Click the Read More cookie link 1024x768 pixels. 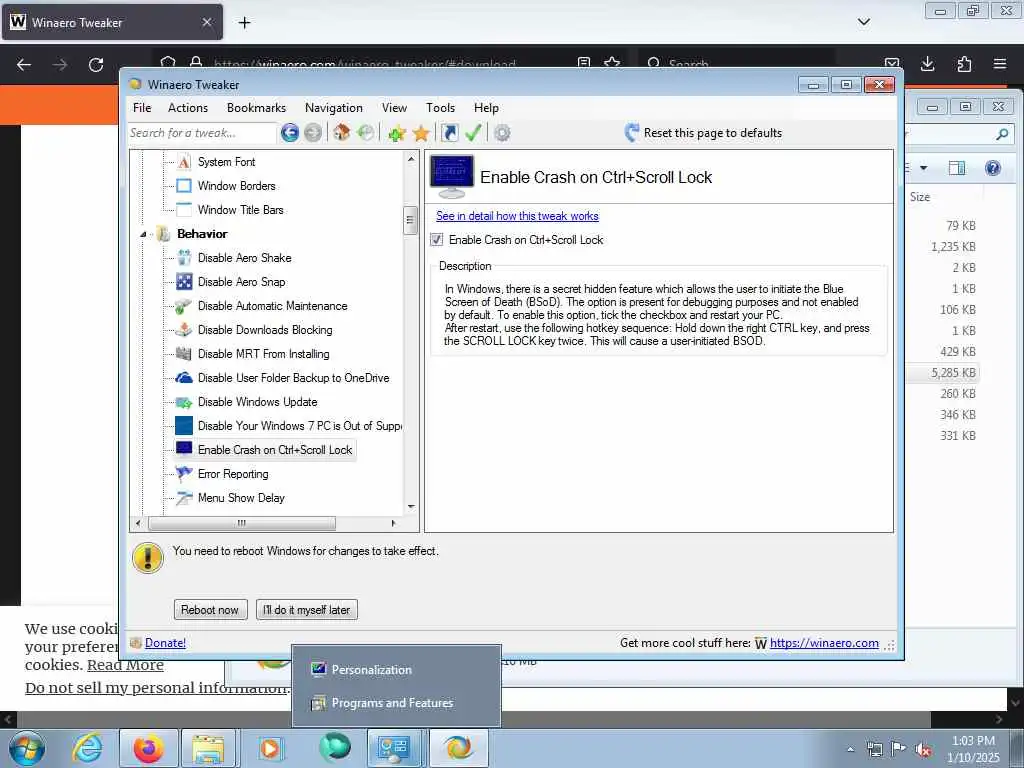coord(125,665)
